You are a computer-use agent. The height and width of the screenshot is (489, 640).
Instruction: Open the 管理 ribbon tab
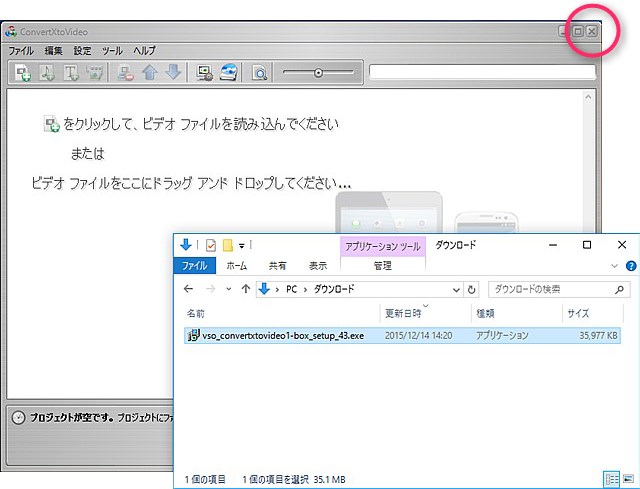pos(383,266)
